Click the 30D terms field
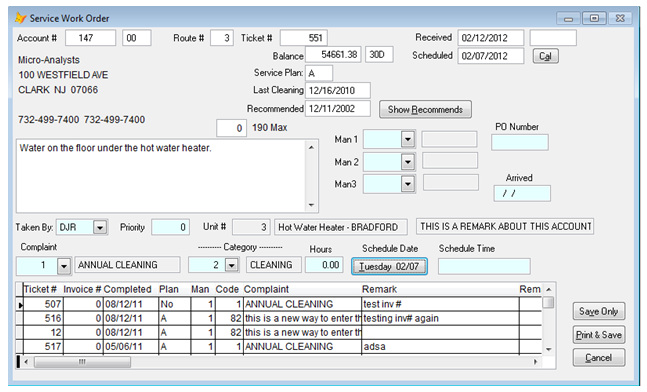This screenshot has width=647, height=392. (x=379, y=54)
